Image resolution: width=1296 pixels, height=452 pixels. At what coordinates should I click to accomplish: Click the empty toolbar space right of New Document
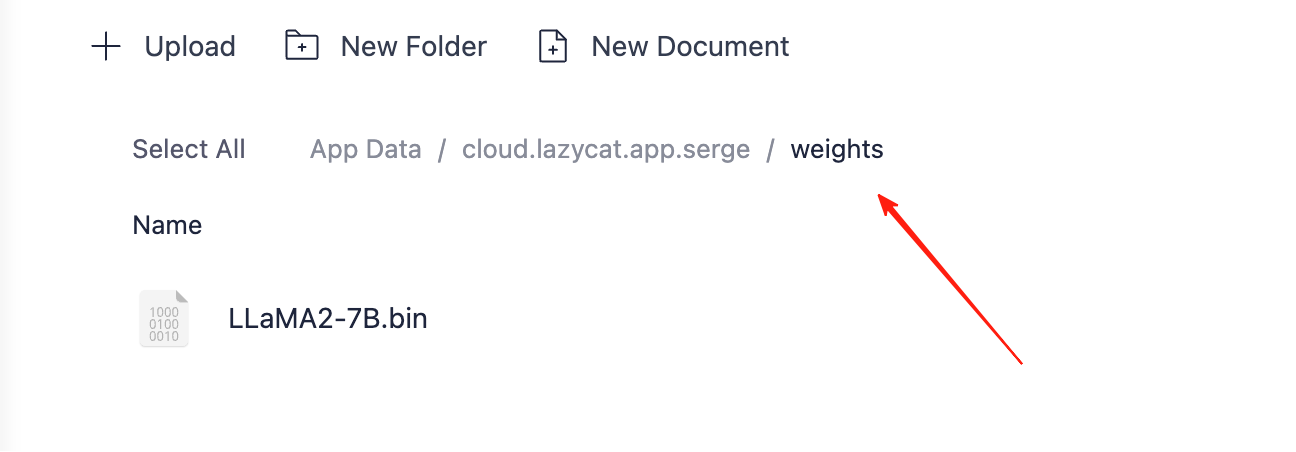(1040, 47)
